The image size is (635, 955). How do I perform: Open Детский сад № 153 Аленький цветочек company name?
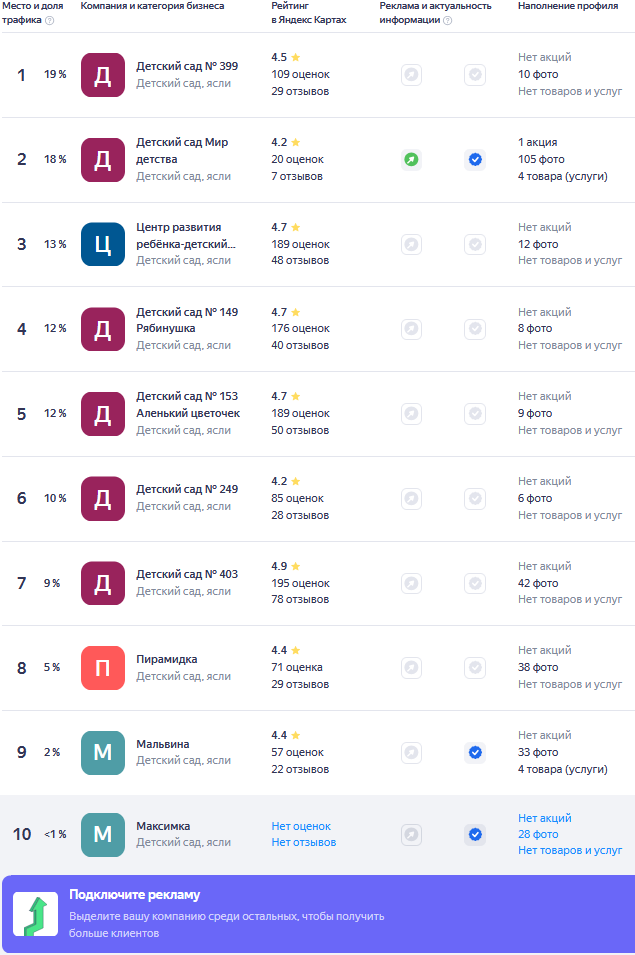[x=188, y=404]
